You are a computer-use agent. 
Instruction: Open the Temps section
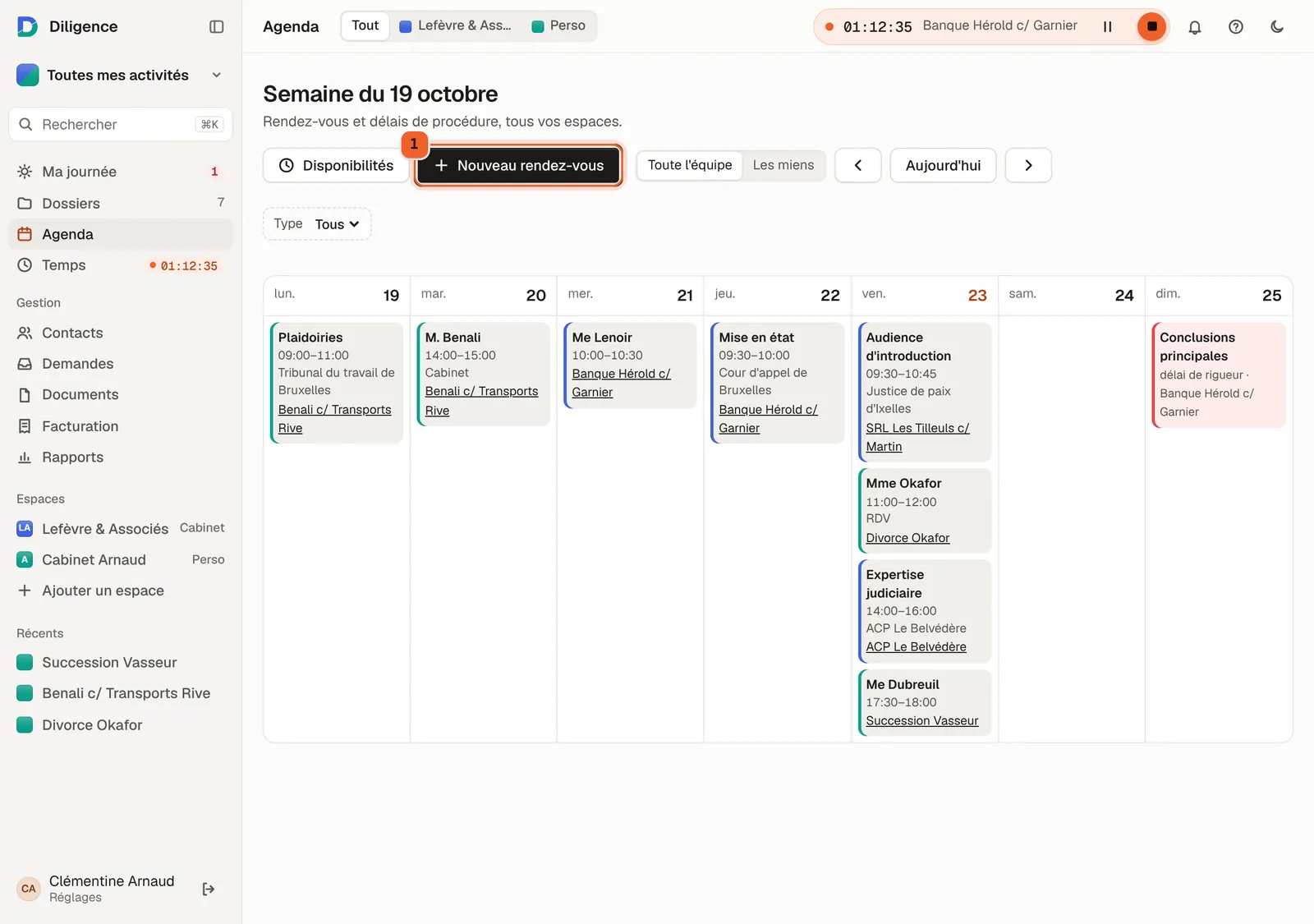pos(121,265)
